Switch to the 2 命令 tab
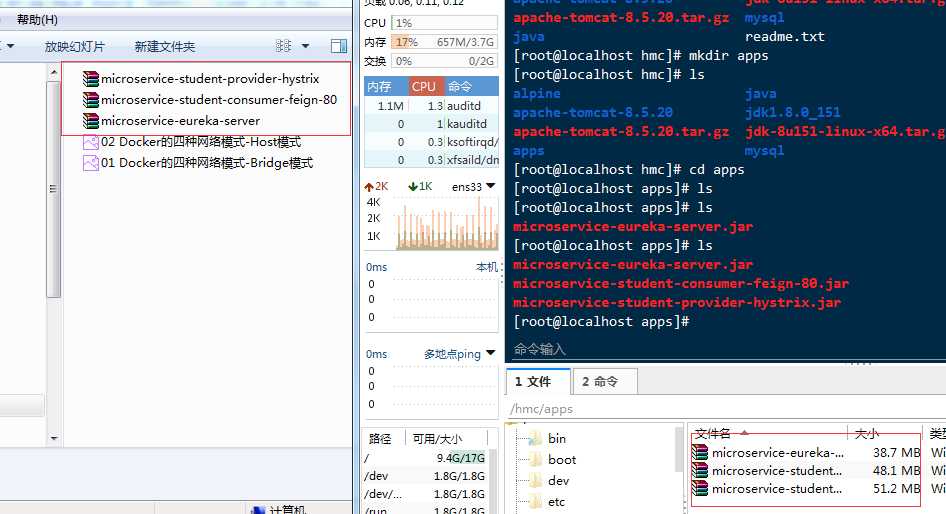This screenshot has width=946, height=514. 605,381
